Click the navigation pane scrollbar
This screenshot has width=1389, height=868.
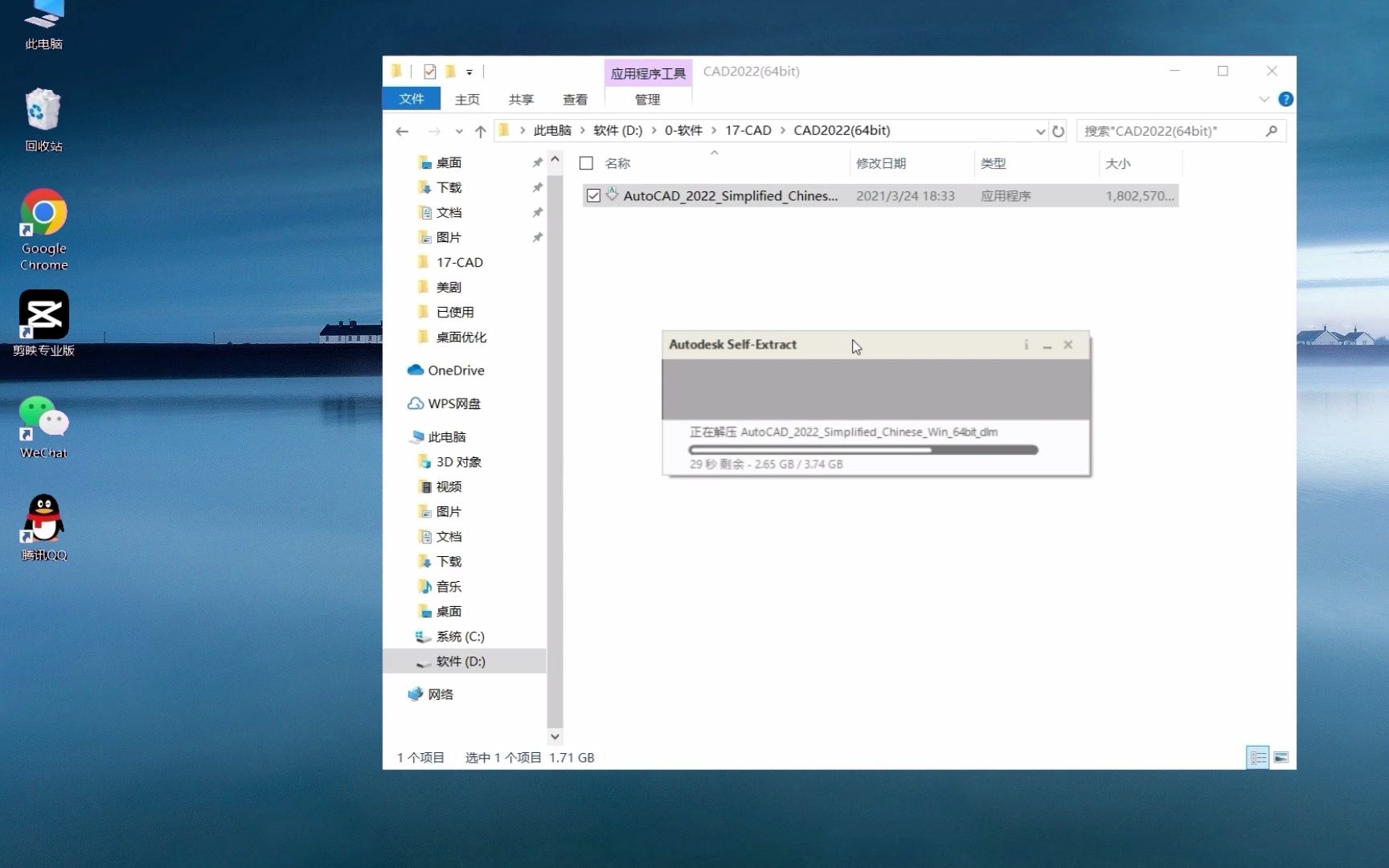coord(555,450)
